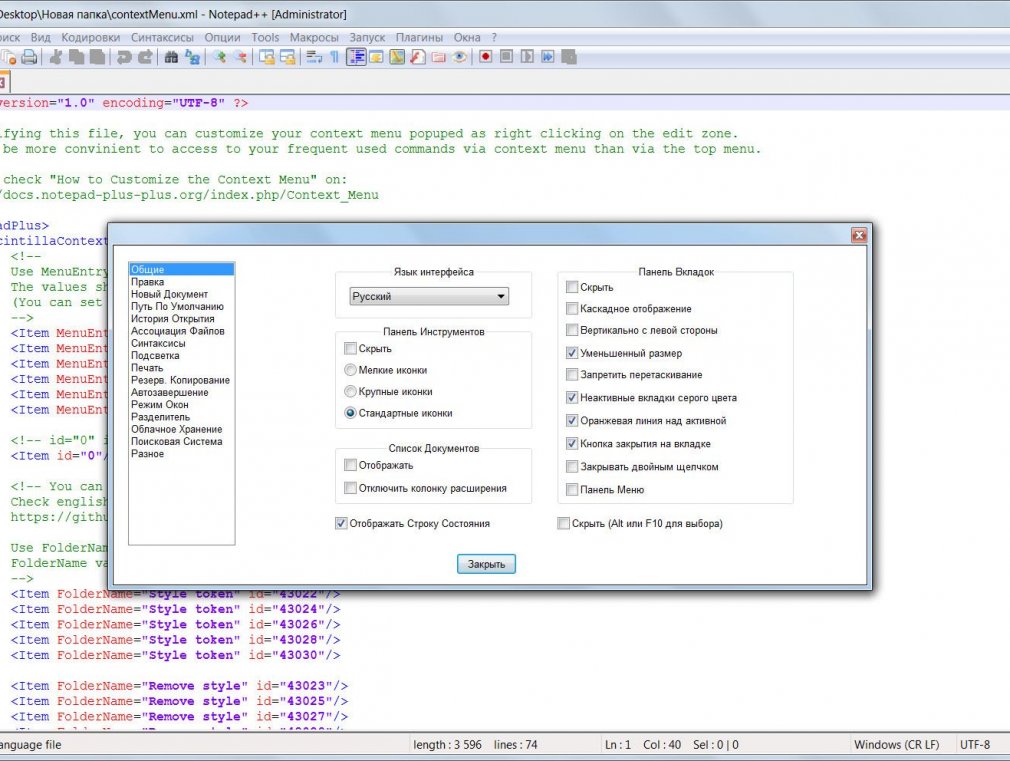Select Резерв. Копирование in settings list

(x=181, y=380)
